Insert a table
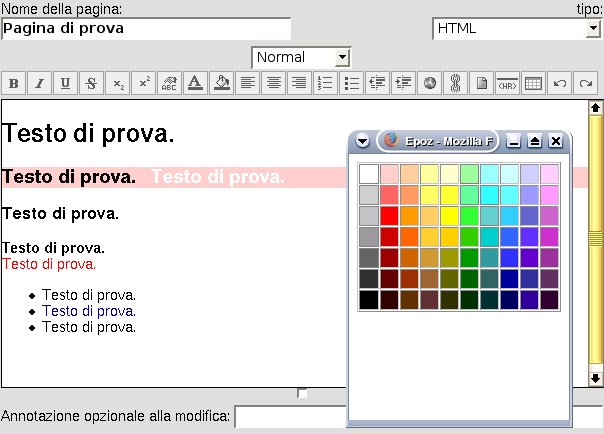 click(x=534, y=83)
